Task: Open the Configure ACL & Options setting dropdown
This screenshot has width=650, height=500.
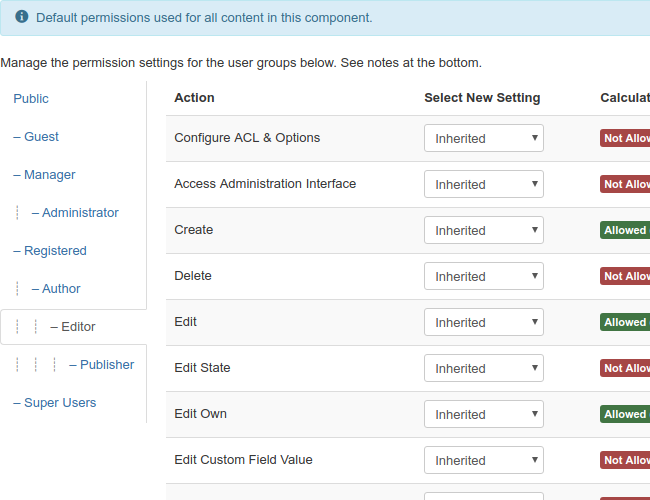Action: tap(484, 139)
